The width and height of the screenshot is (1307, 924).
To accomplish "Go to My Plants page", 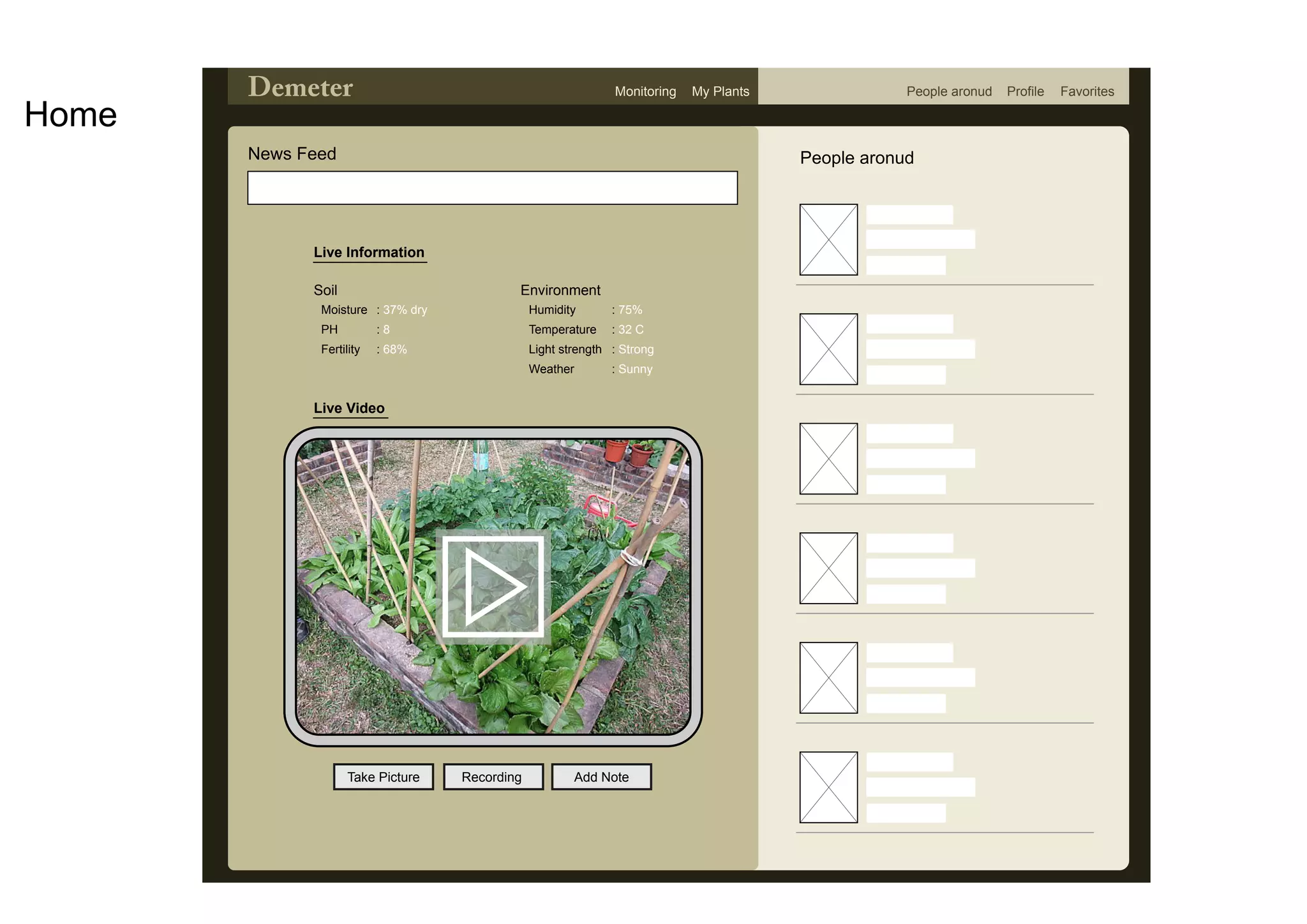I will pyautogui.click(x=720, y=91).
